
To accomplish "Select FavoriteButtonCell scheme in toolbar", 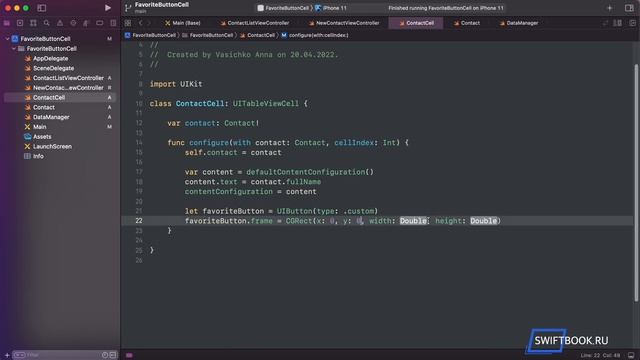I will [x=283, y=8].
